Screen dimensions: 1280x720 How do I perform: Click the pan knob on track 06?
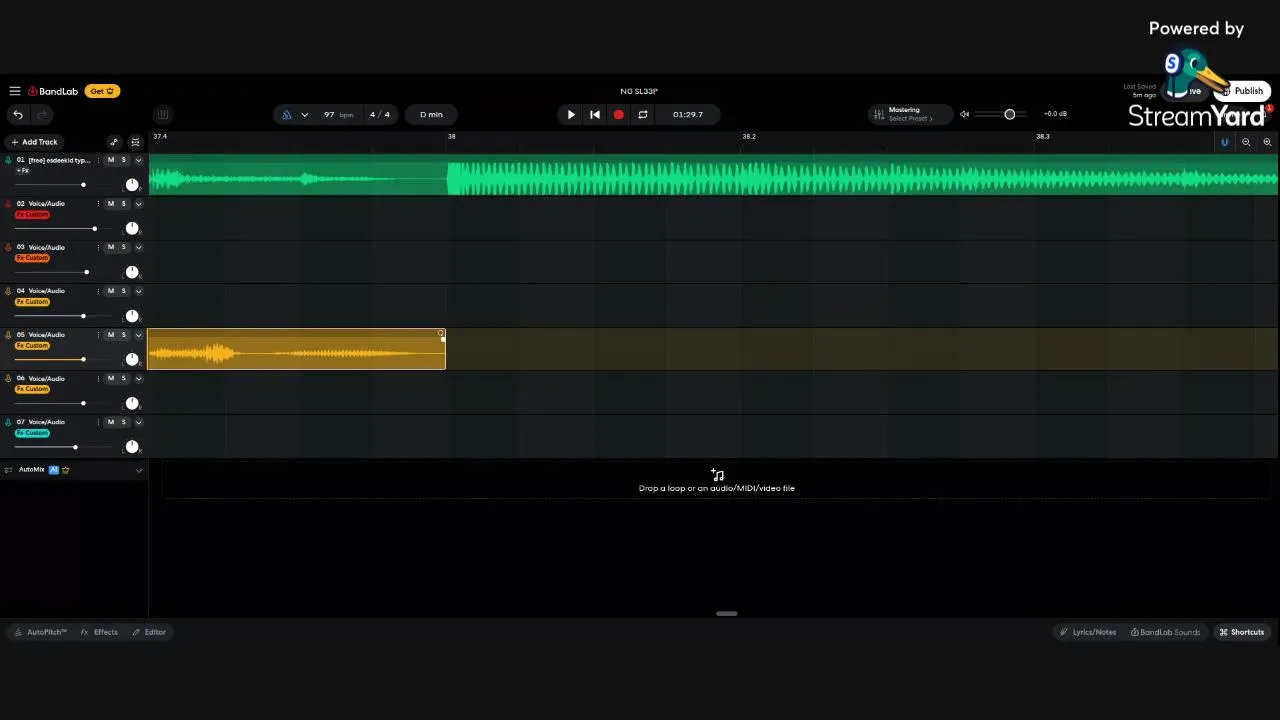[132, 403]
